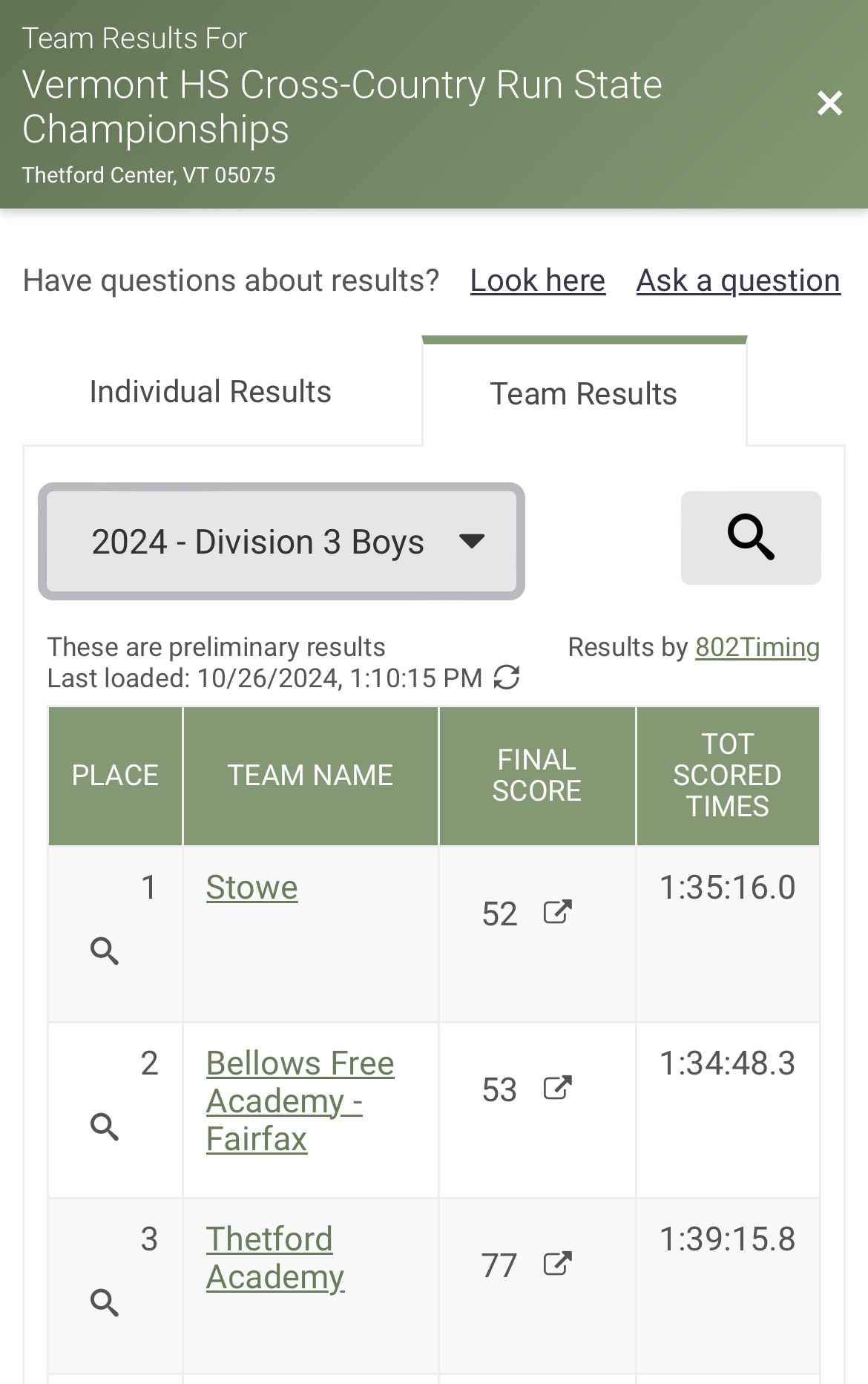Open Stowe score details external-link icon
Screen dimensions: 868x1384
(x=558, y=912)
